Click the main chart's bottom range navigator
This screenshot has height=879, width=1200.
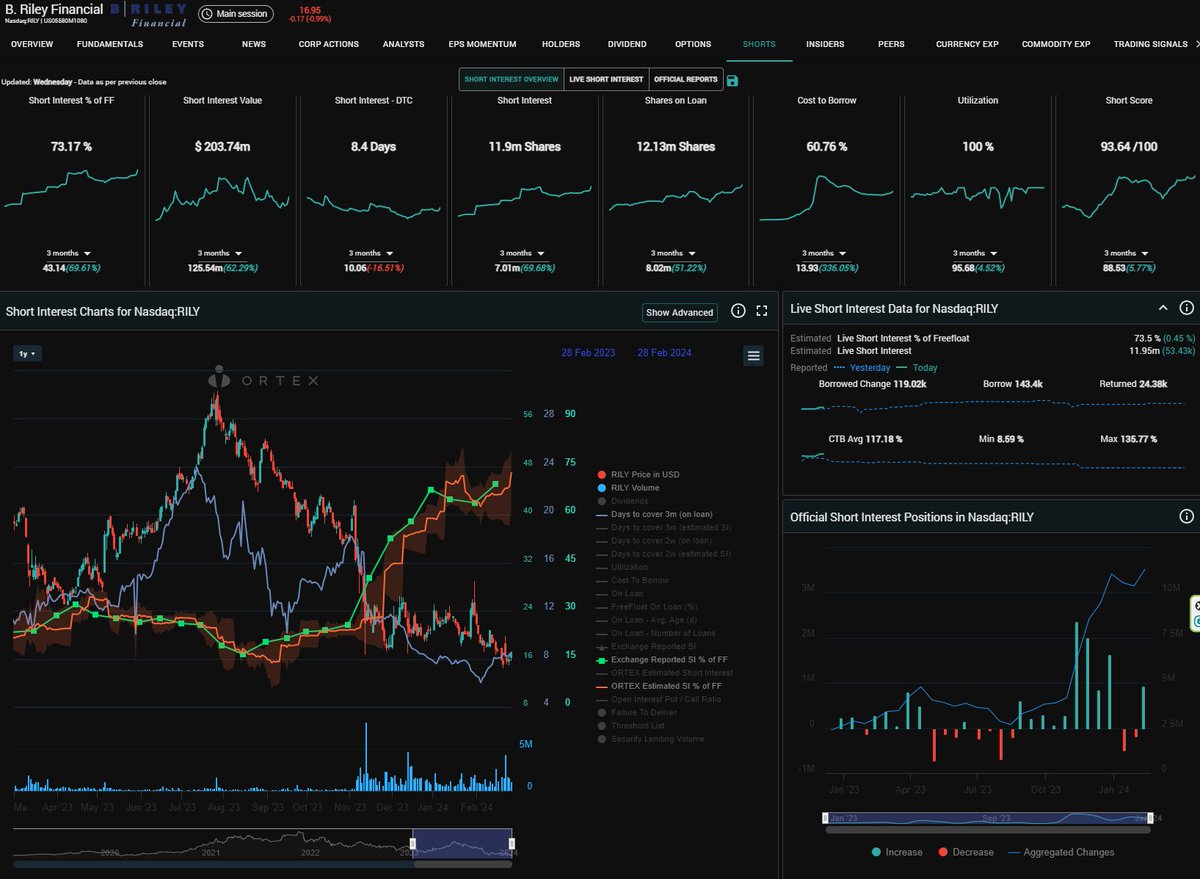click(265, 845)
